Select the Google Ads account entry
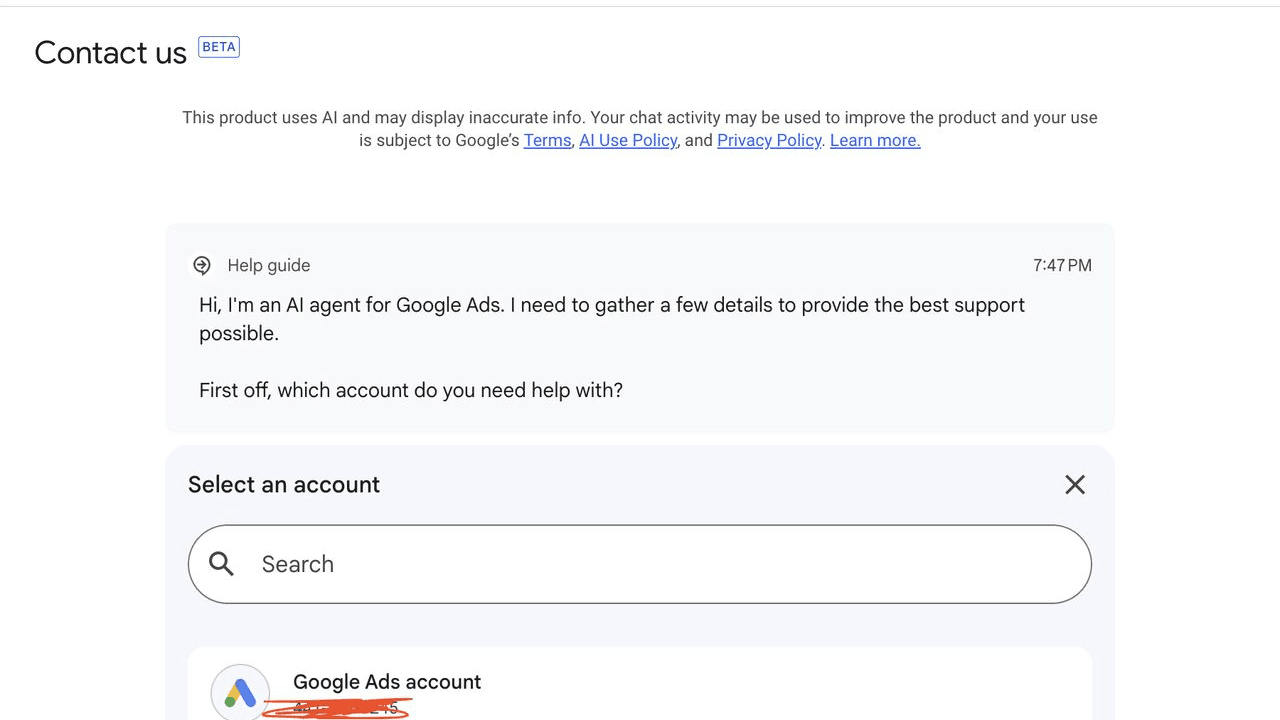 [640, 684]
